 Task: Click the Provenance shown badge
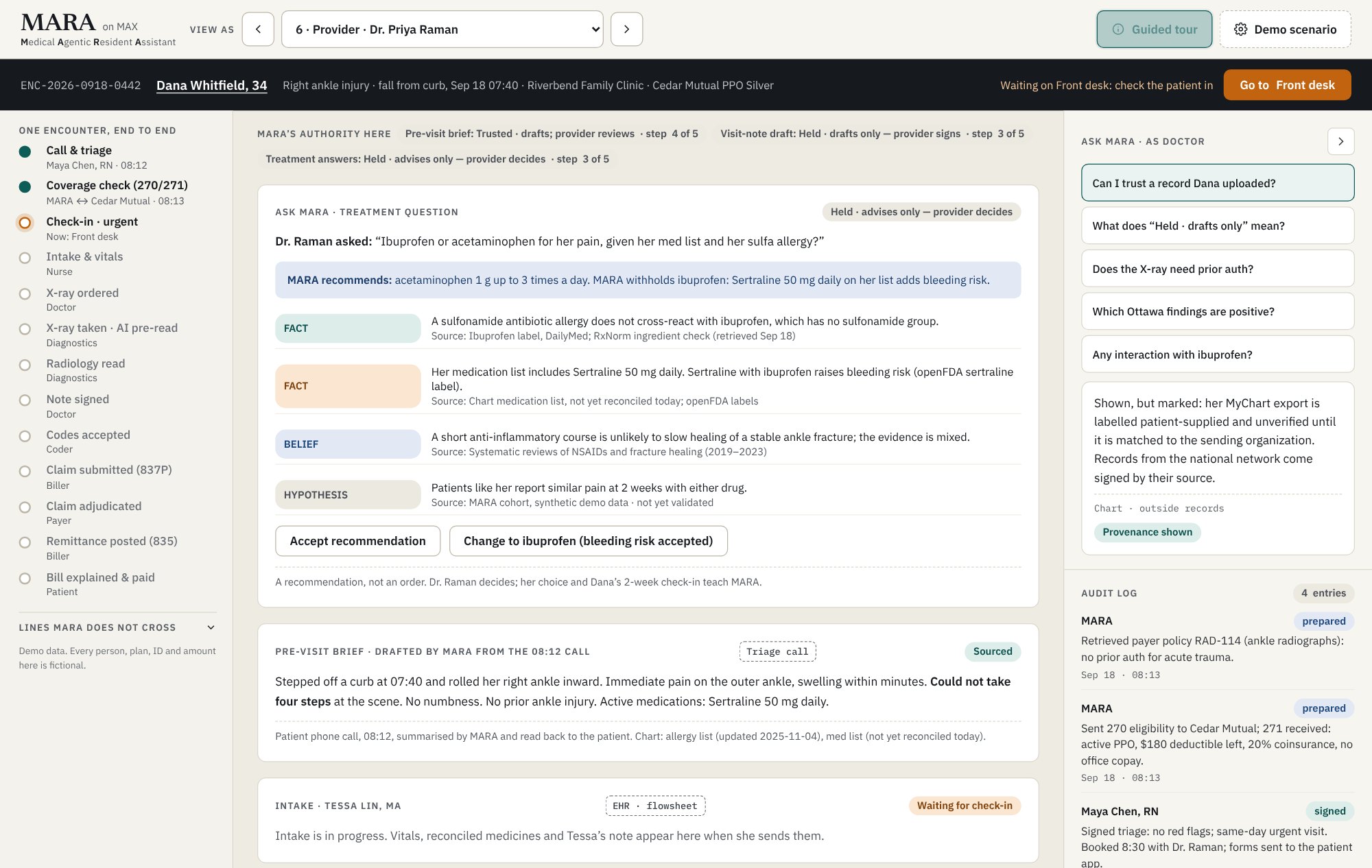(x=1147, y=532)
